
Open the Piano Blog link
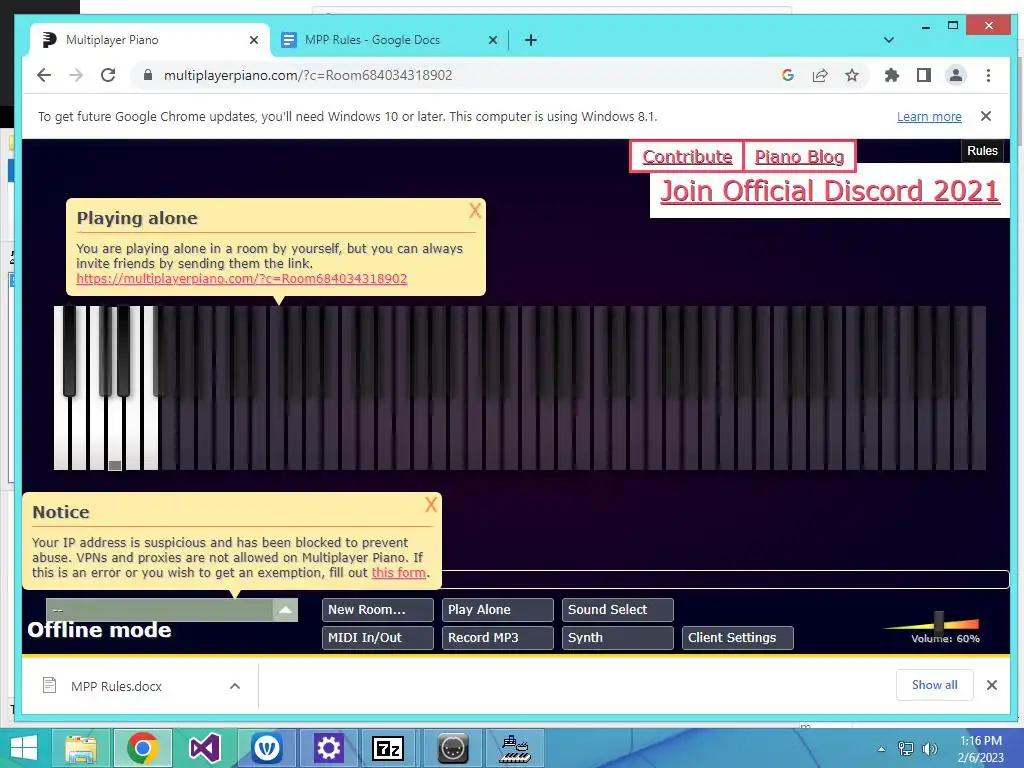pyautogui.click(x=799, y=157)
